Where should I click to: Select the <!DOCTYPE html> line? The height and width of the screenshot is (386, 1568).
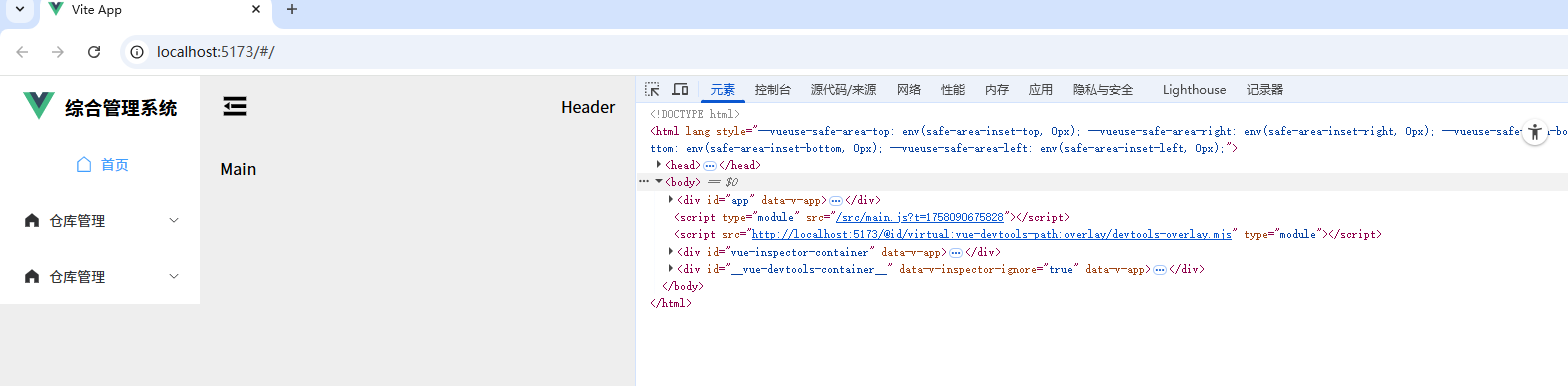pos(695,114)
